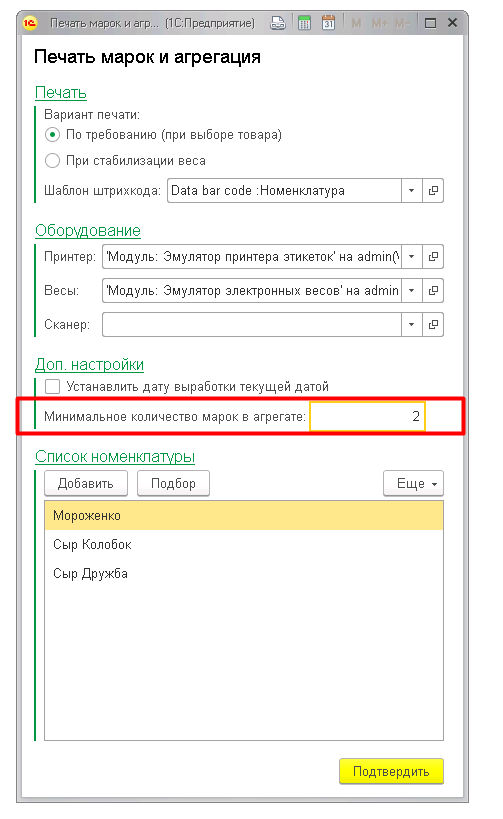The height and width of the screenshot is (819, 503).
Task: Maximize the window
Action: [x=430, y=23]
